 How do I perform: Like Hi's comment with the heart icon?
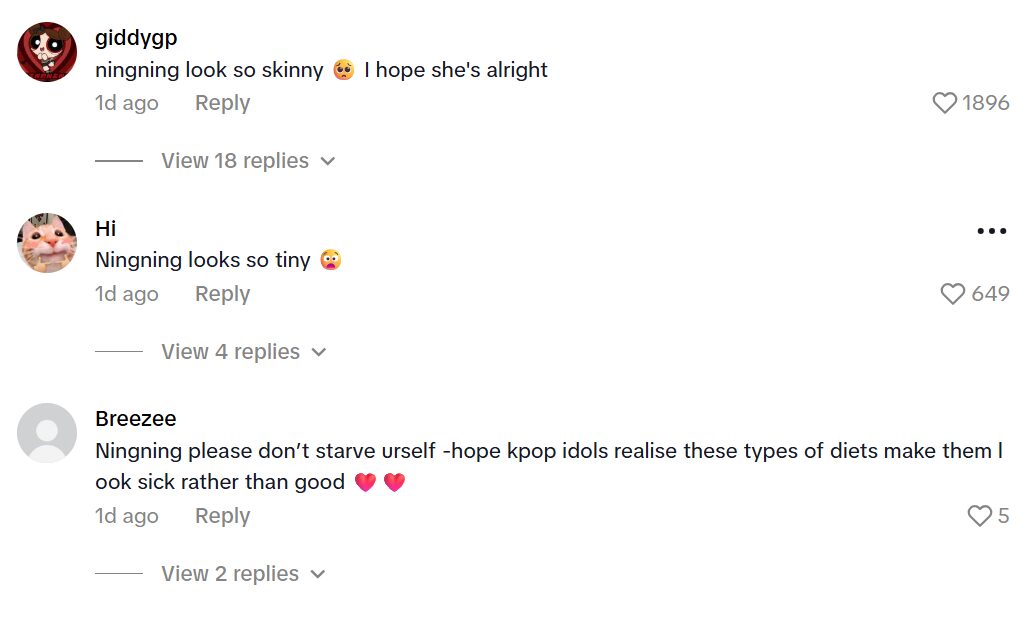(953, 294)
